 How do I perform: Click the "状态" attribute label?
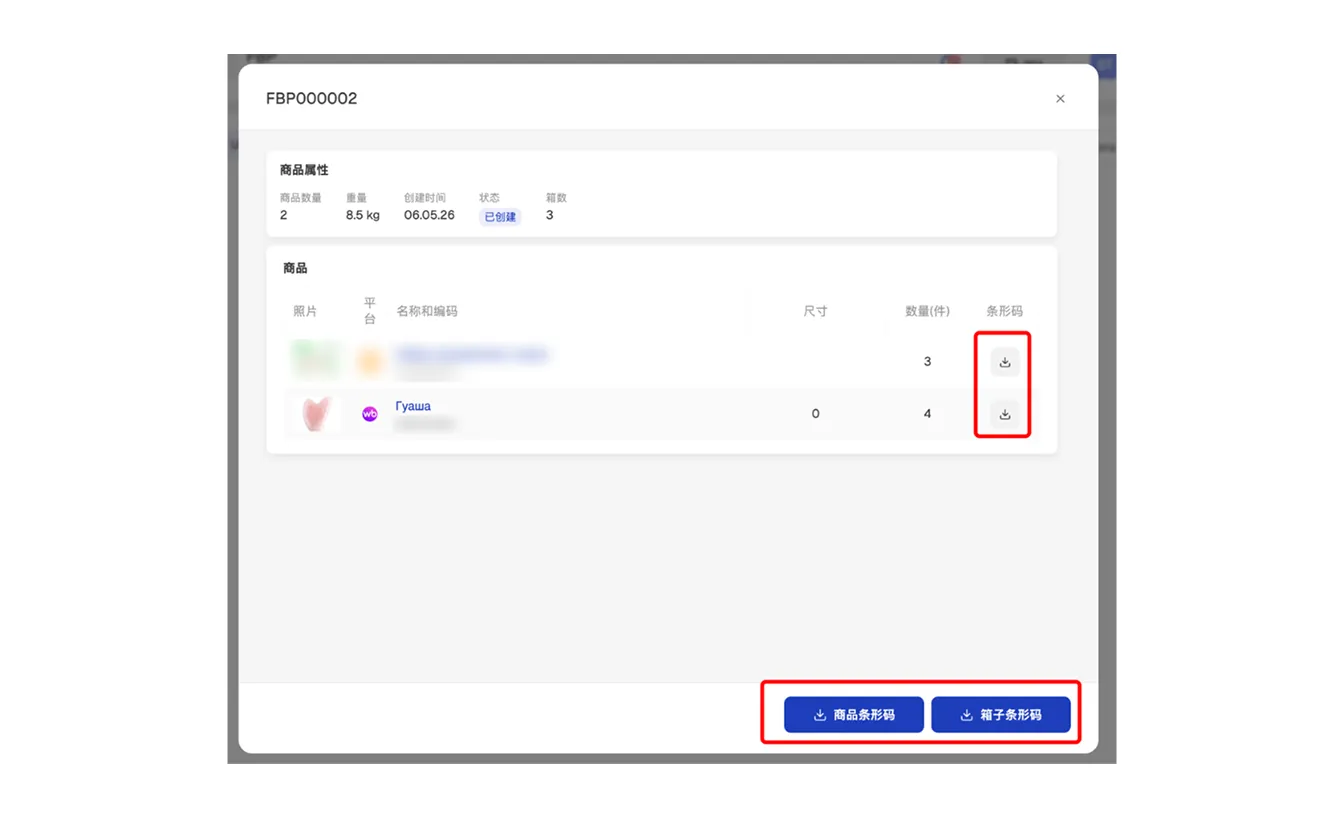click(489, 198)
